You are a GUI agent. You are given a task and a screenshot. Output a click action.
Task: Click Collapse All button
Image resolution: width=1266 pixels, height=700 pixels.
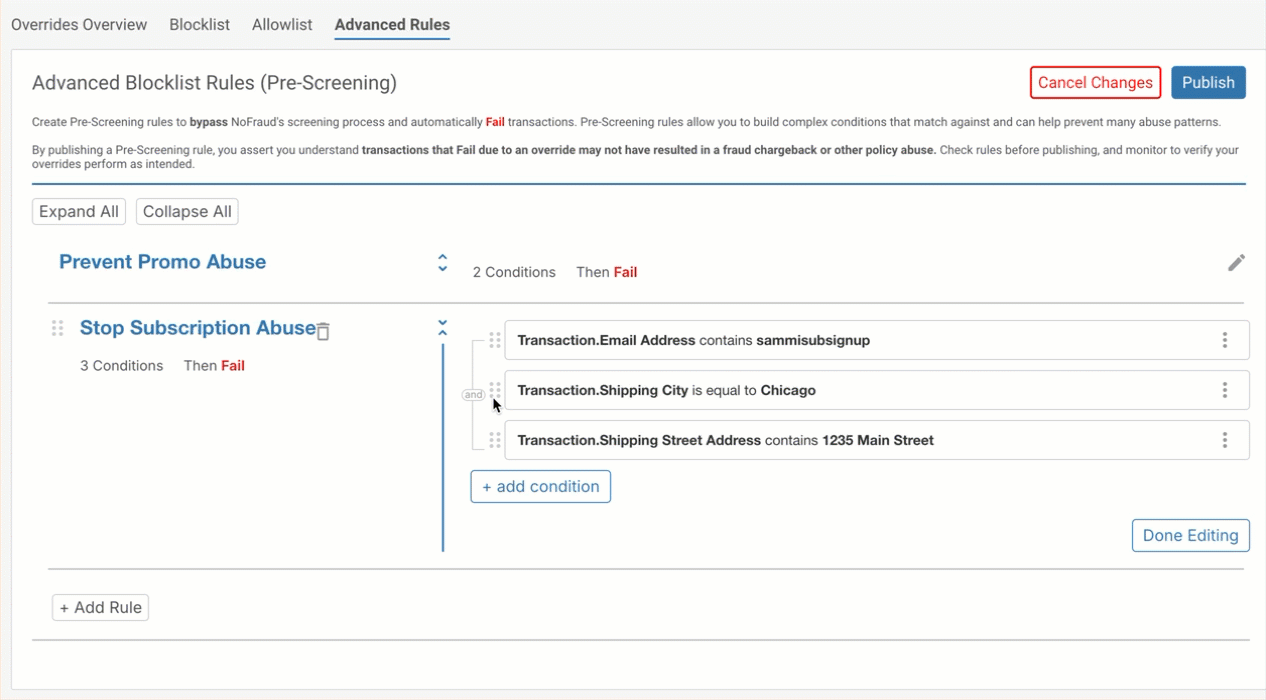coord(187,212)
